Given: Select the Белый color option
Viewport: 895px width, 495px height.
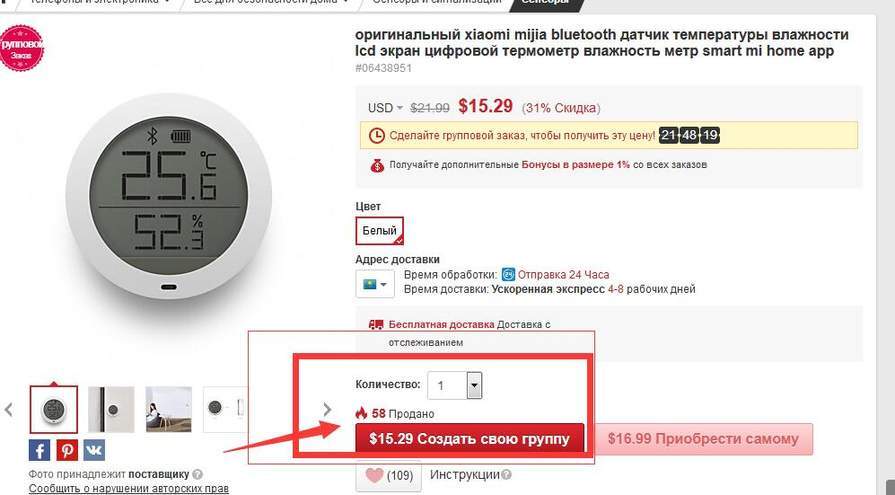Looking at the screenshot, I should click(x=380, y=231).
